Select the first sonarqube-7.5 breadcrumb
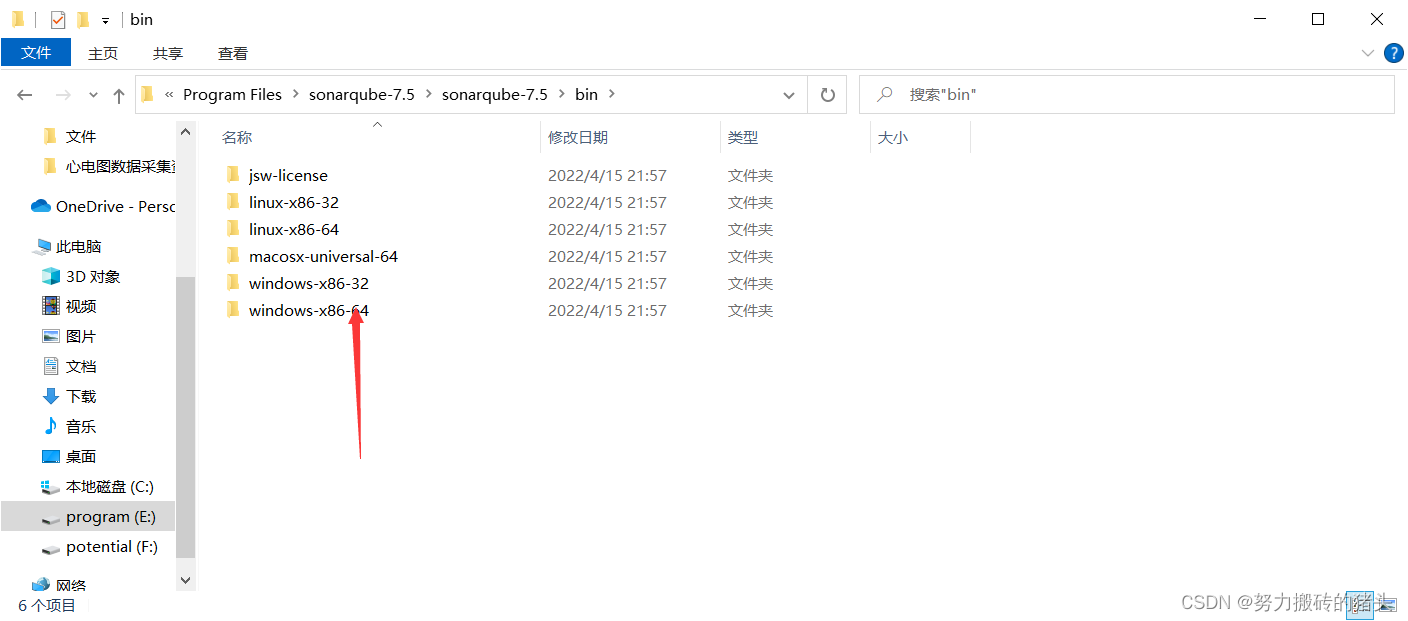Viewport: 1408px width, 621px height. (361, 94)
